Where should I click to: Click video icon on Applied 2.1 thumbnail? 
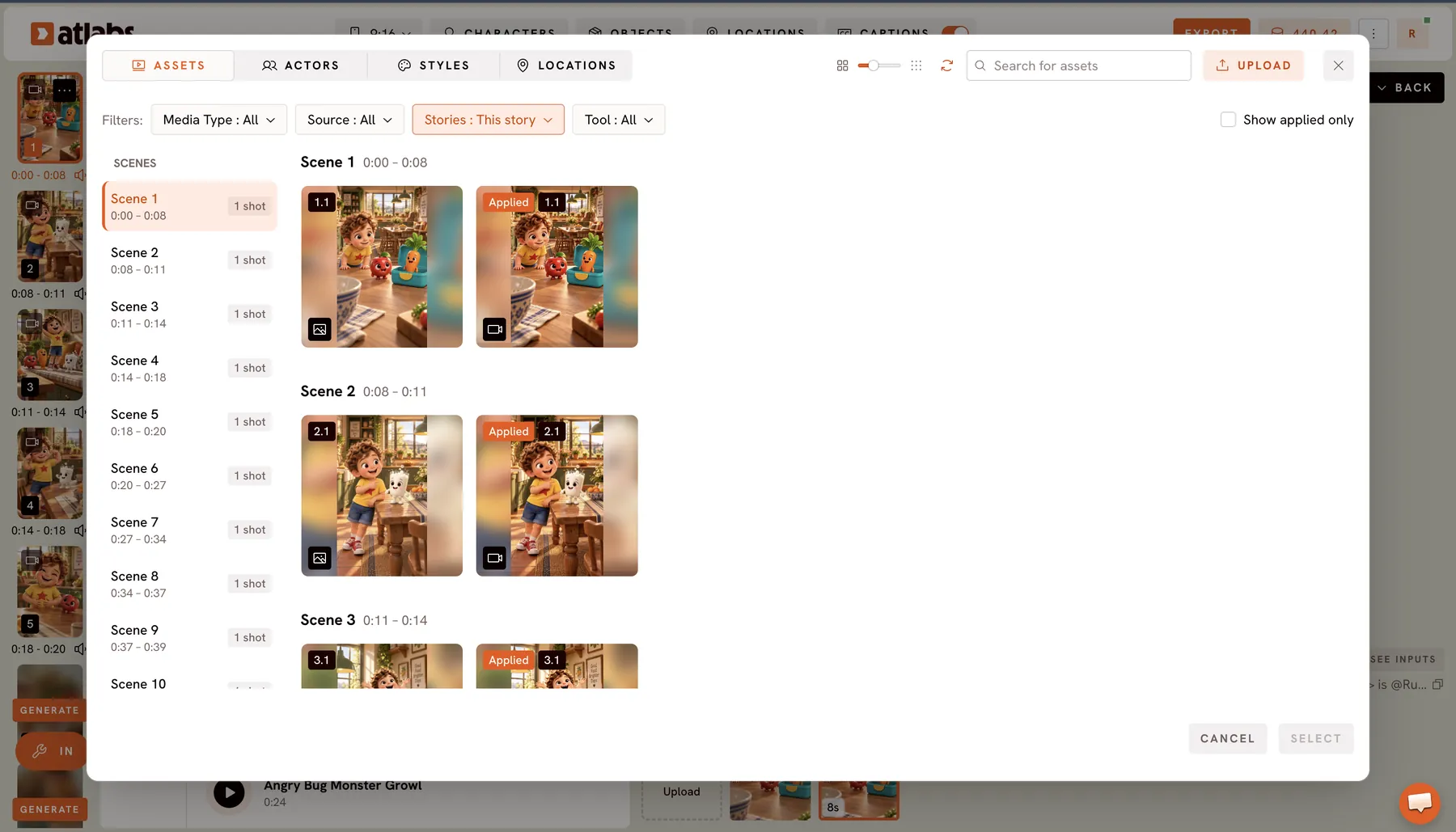tap(494, 558)
